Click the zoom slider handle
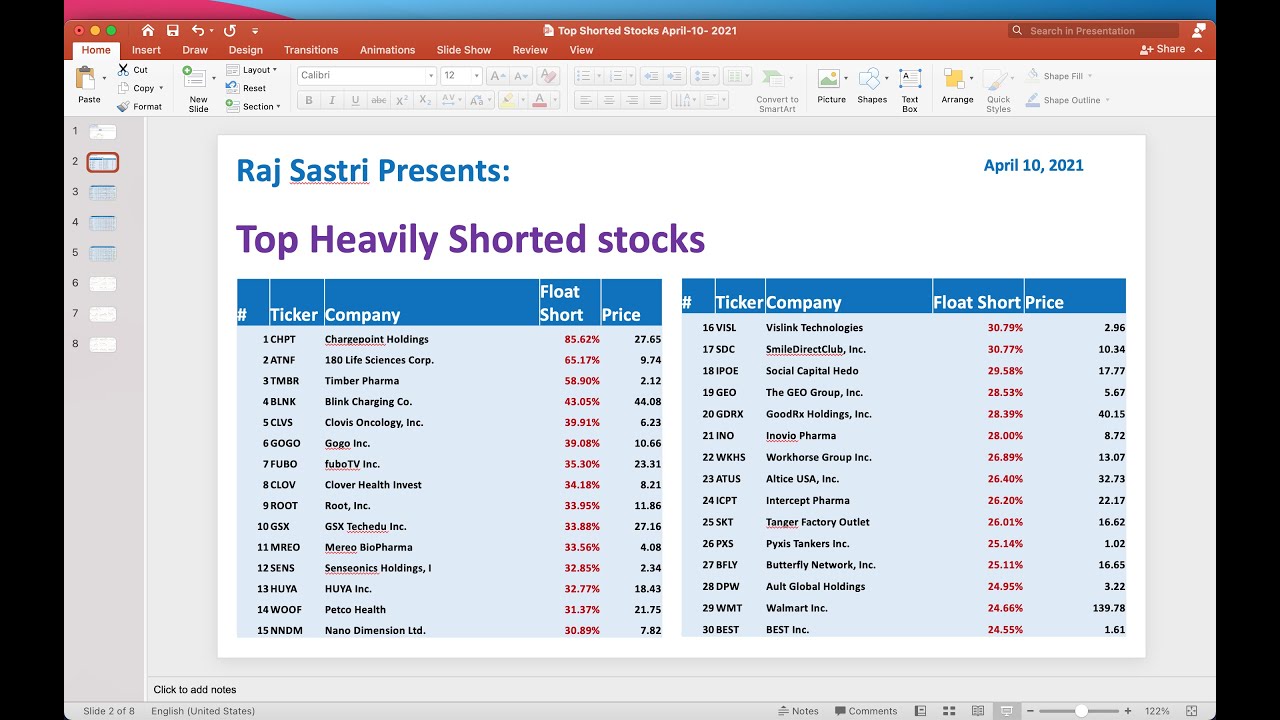The height and width of the screenshot is (720, 1280). pyautogui.click(x=1081, y=711)
